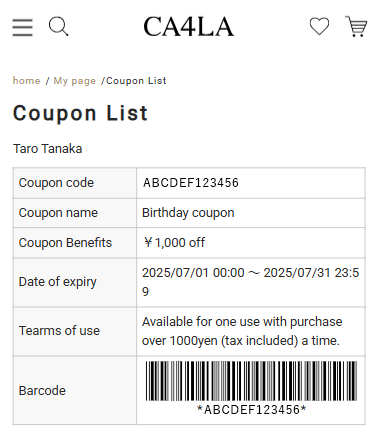Go to My page breadcrumb
This screenshot has height=436, width=376.
coord(75,81)
